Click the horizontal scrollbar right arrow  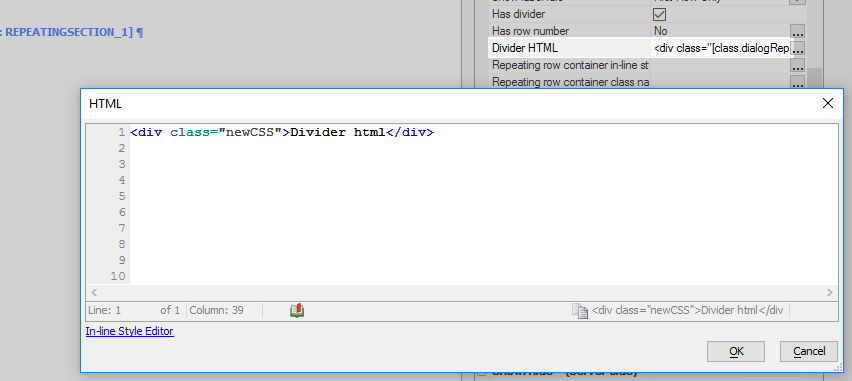coord(829,292)
